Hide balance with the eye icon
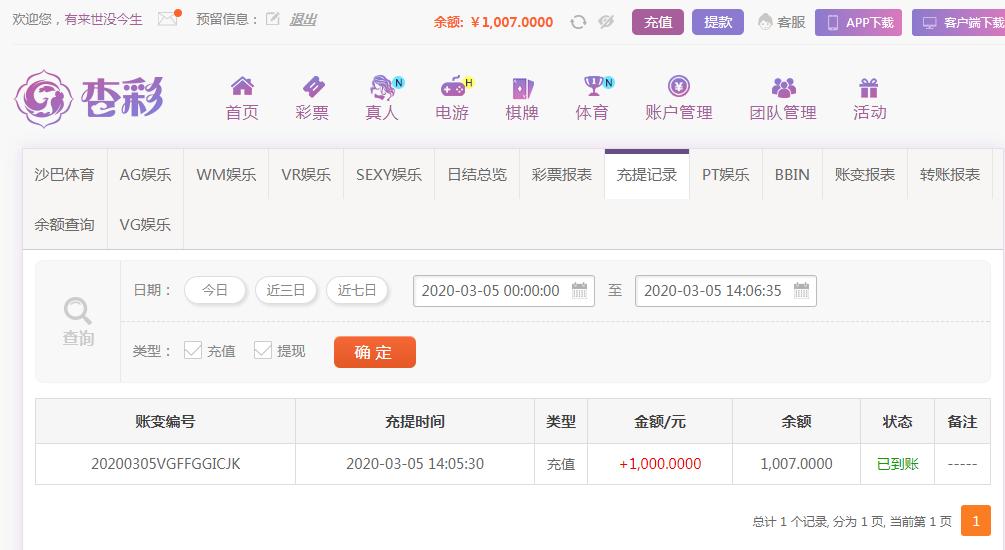This screenshot has height=550, width=1005. [606, 22]
